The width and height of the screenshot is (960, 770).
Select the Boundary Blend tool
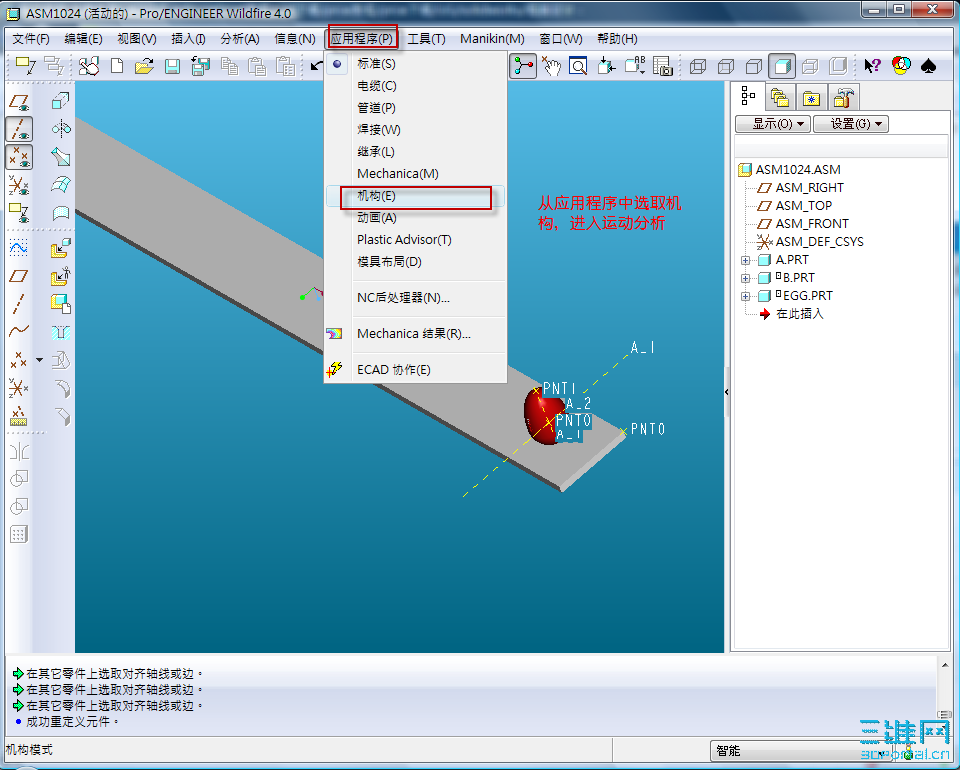pyautogui.click(x=61, y=185)
